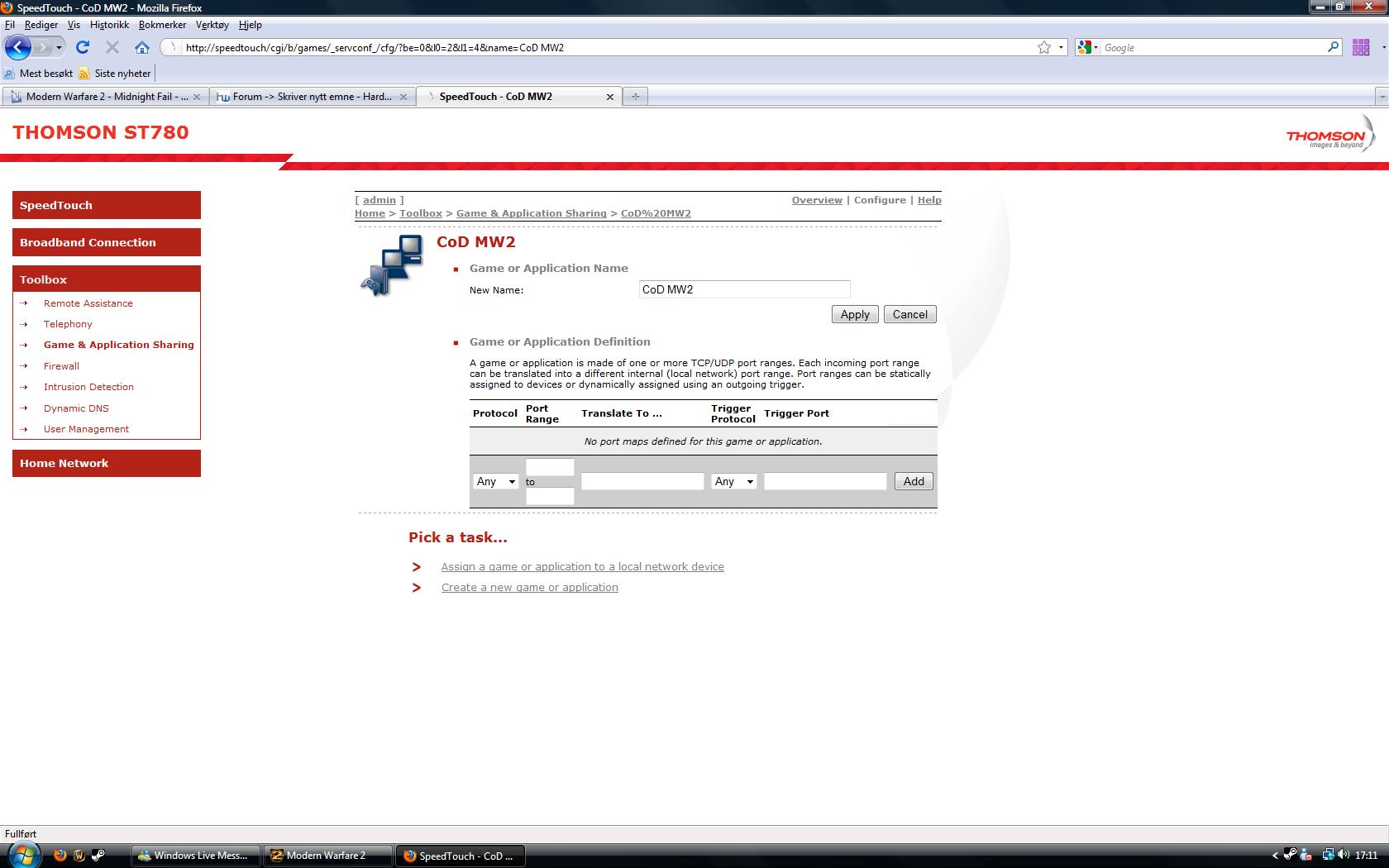
Task: Open a new tab with plus button
Action: point(635,97)
